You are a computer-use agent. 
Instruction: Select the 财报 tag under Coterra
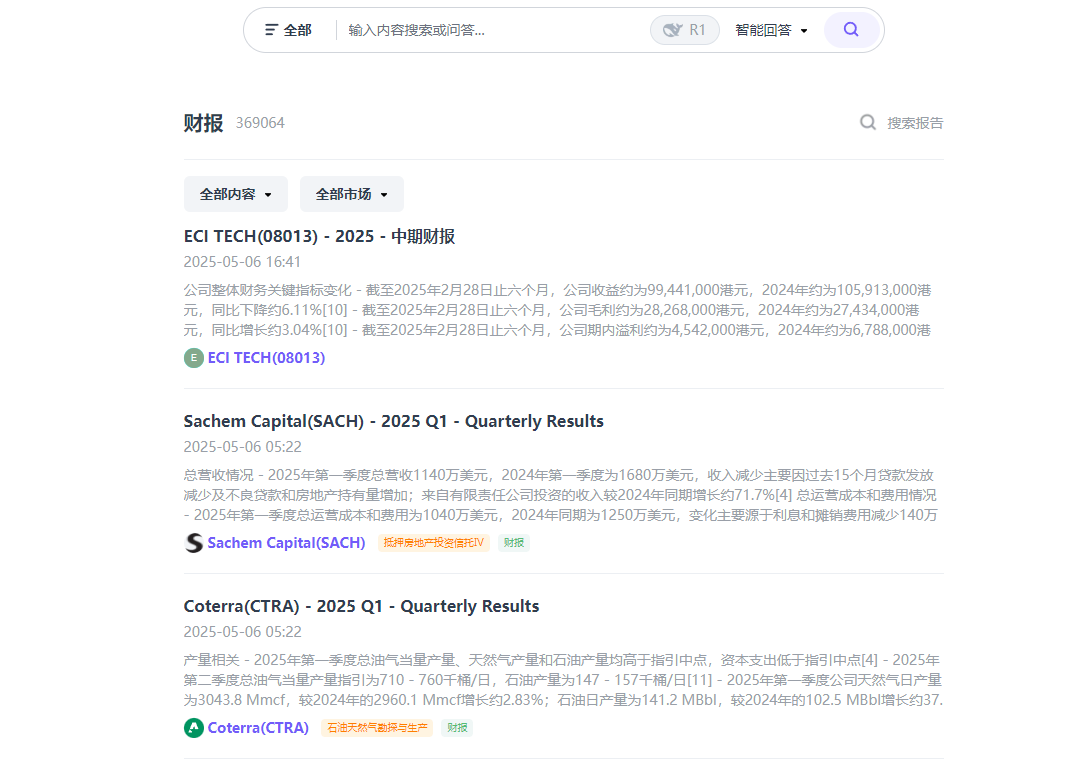(457, 728)
